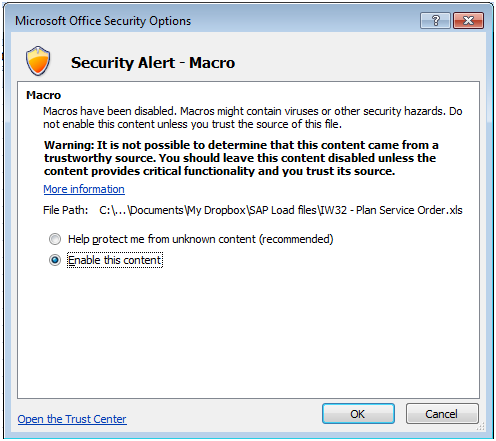Image resolution: width=496 pixels, height=441 pixels.
Task: Click the 'Help protect me from unknown content' label
Action: click(x=200, y=239)
